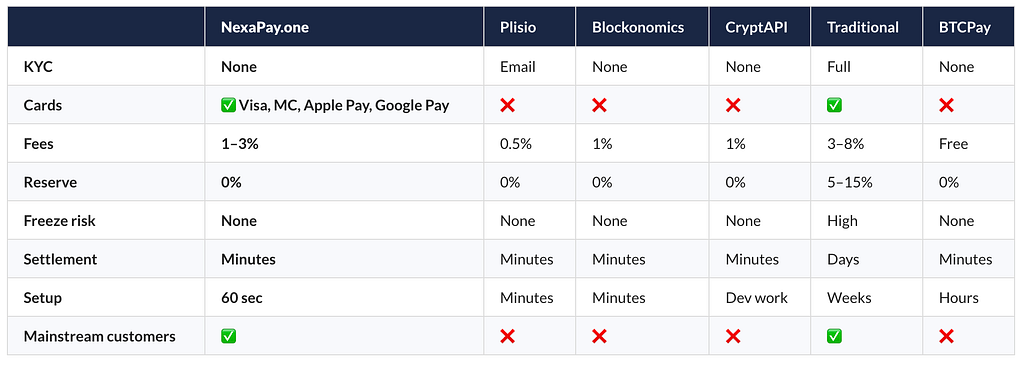Click the red X for BTCPay Cards
Viewport: 1024px width, 365px height.
pos(946,105)
